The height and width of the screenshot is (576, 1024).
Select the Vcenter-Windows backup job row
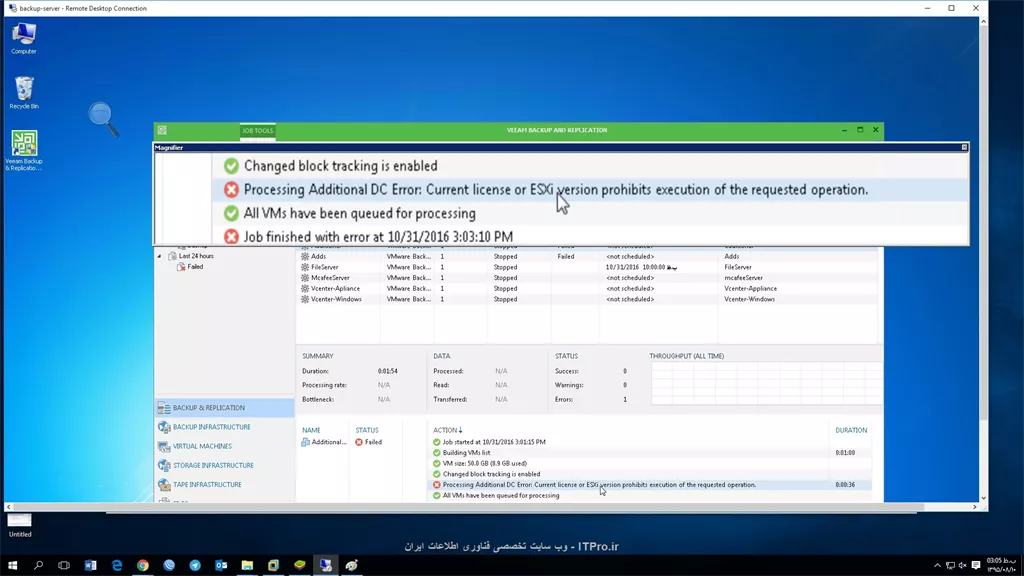click(588, 299)
